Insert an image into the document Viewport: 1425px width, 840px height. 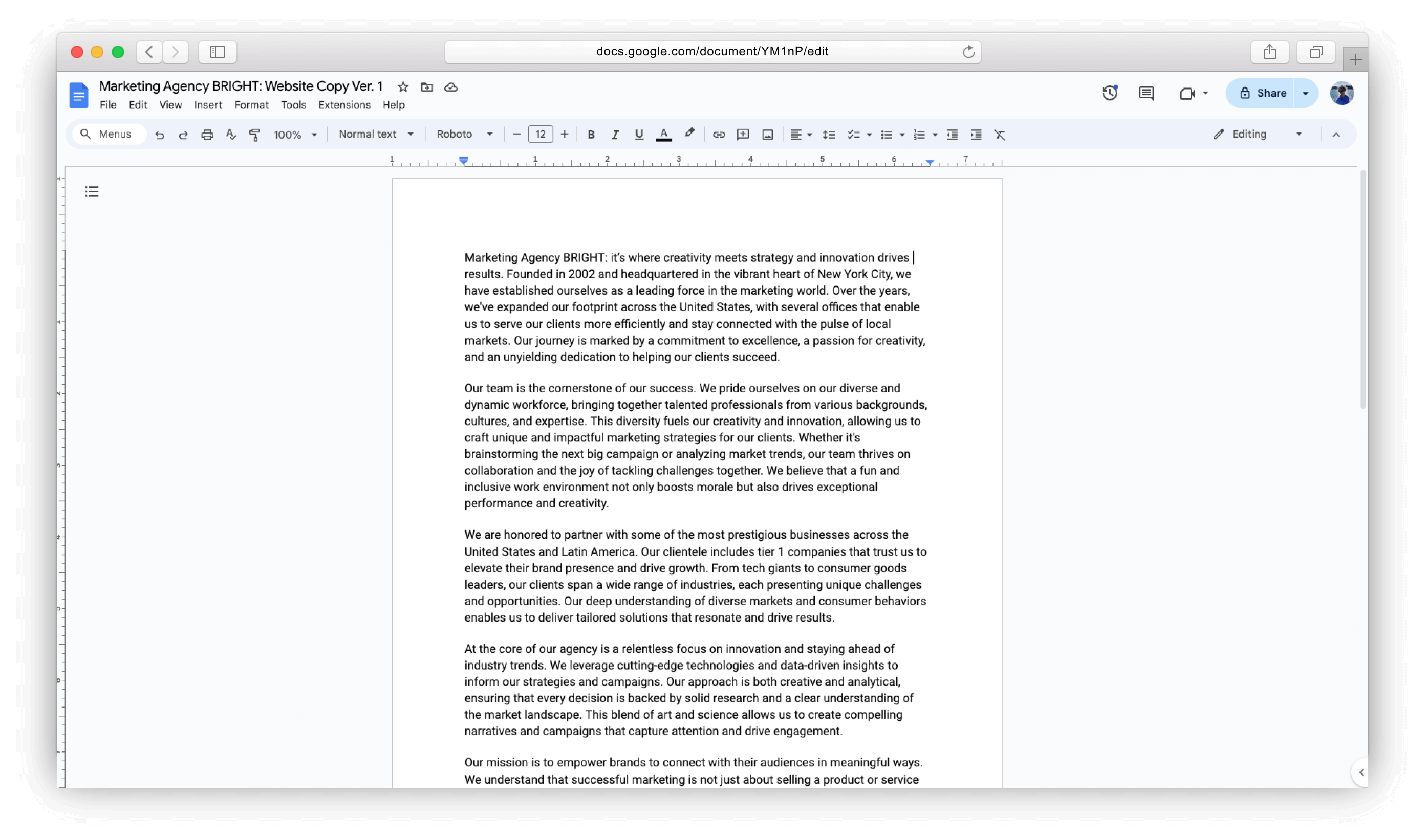tap(767, 134)
